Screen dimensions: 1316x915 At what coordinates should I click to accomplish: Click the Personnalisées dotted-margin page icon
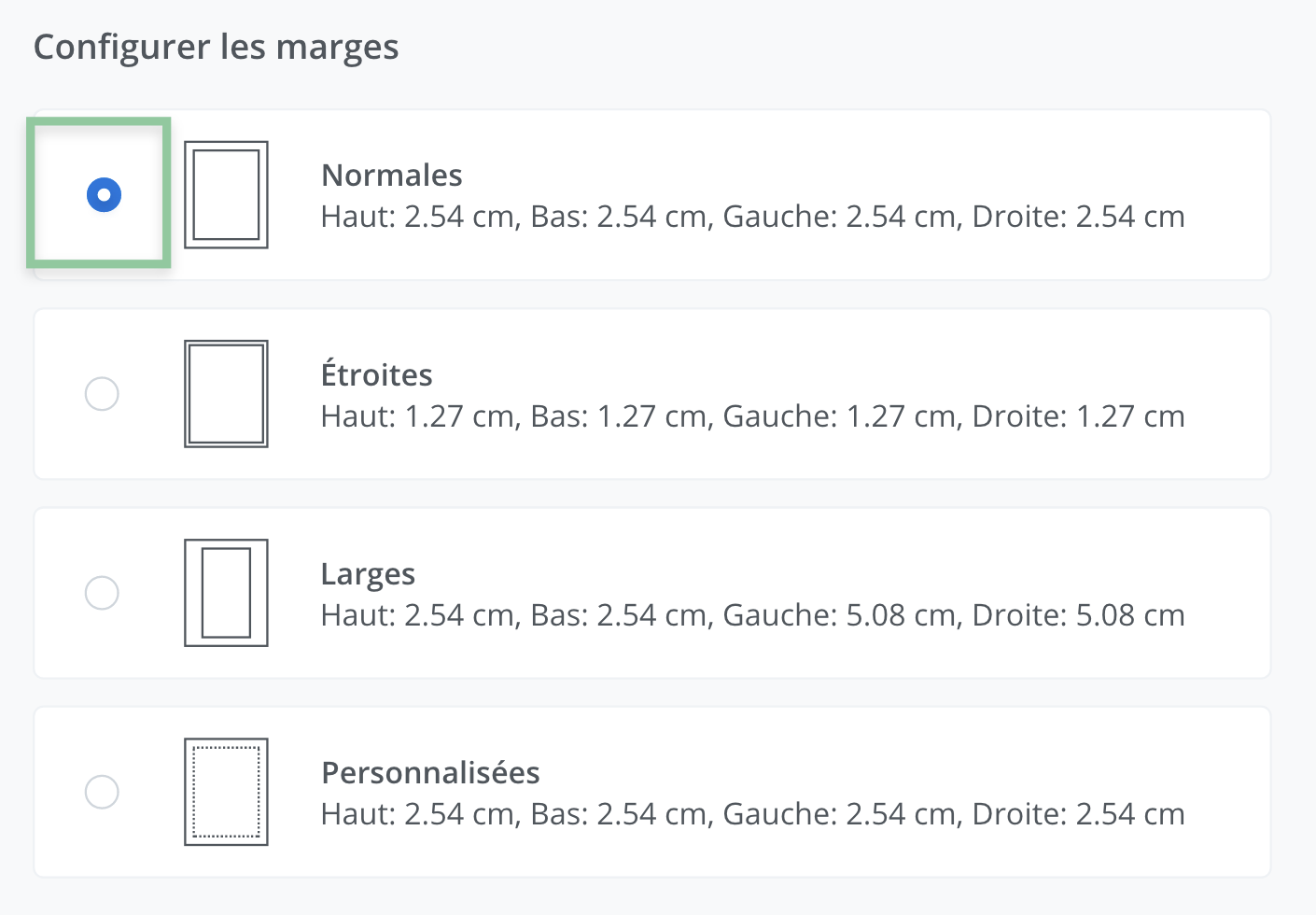click(x=226, y=792)
